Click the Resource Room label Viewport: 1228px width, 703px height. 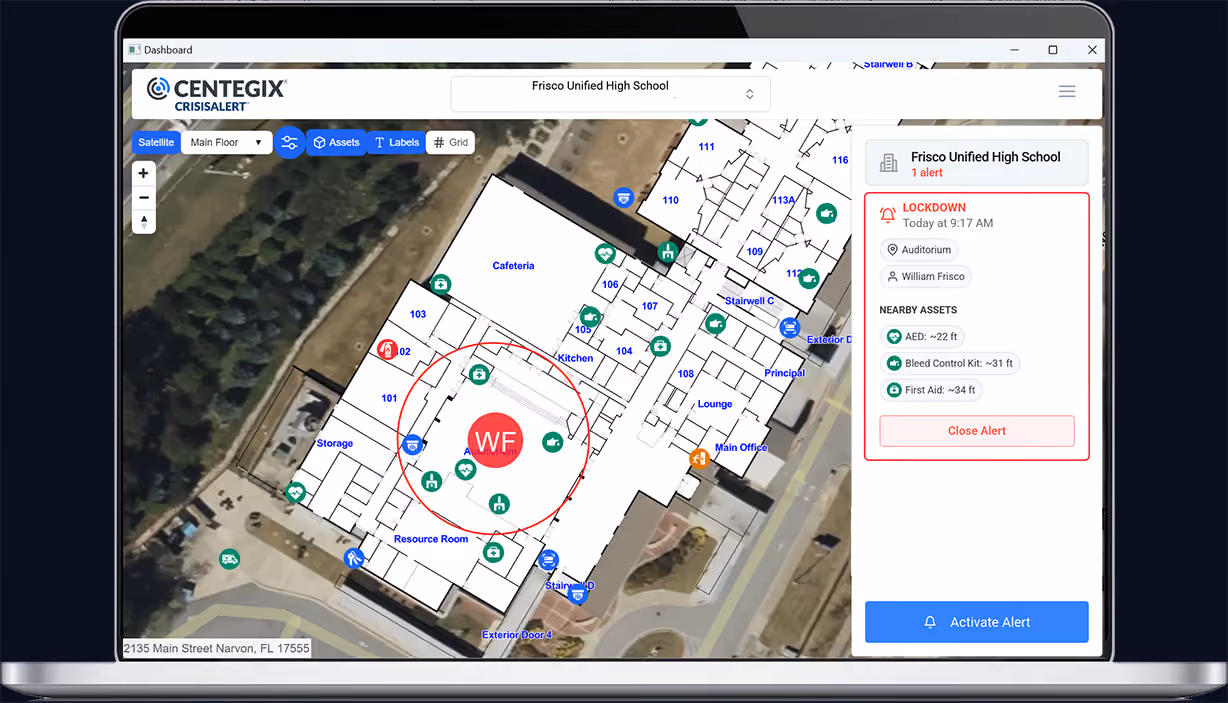431,539
